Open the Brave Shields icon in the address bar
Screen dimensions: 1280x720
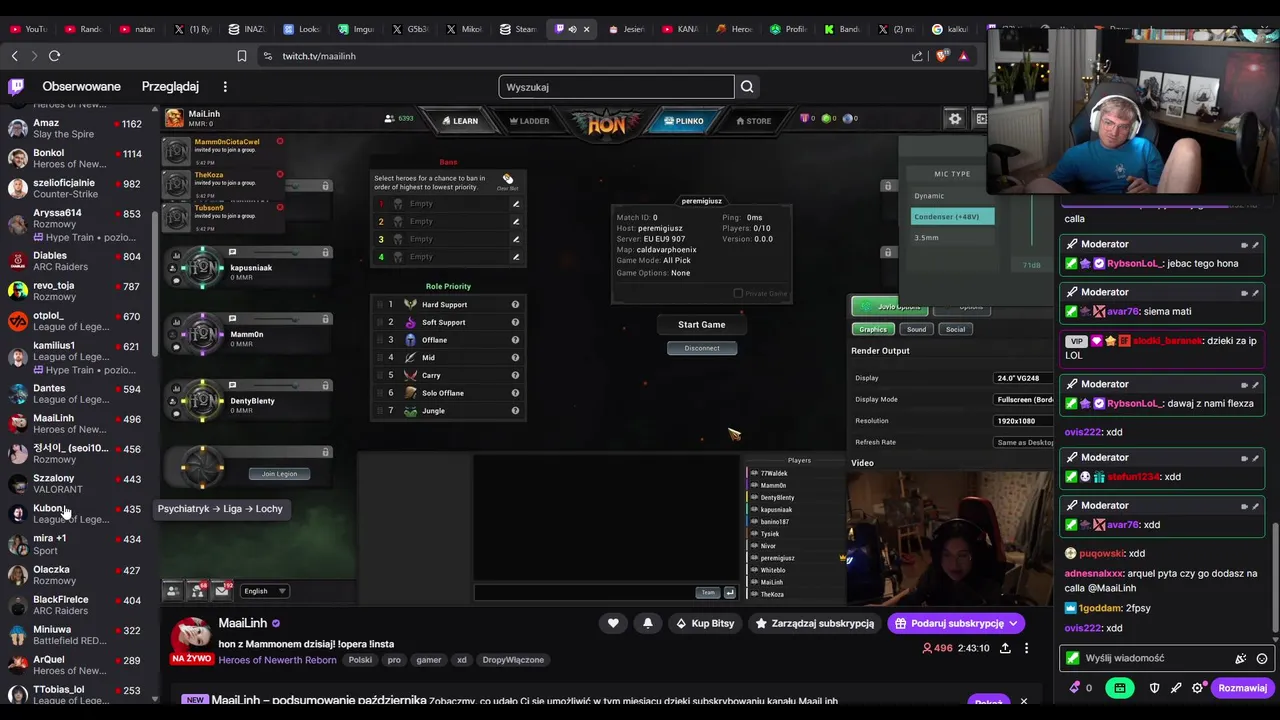pyautogui.click(x=942, y=56)
